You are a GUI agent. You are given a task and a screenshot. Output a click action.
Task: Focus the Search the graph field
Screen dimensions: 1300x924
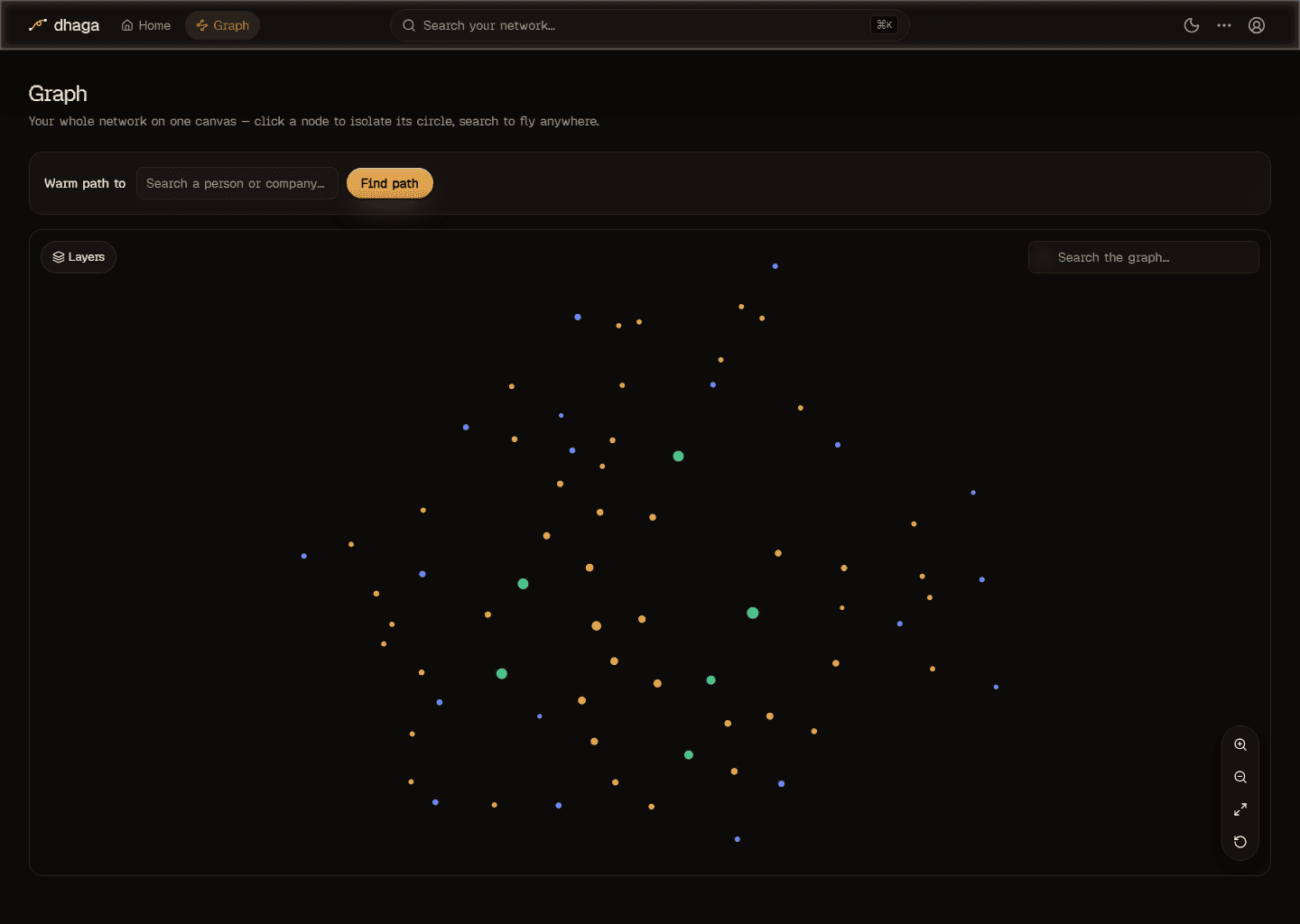[1143, 257]
